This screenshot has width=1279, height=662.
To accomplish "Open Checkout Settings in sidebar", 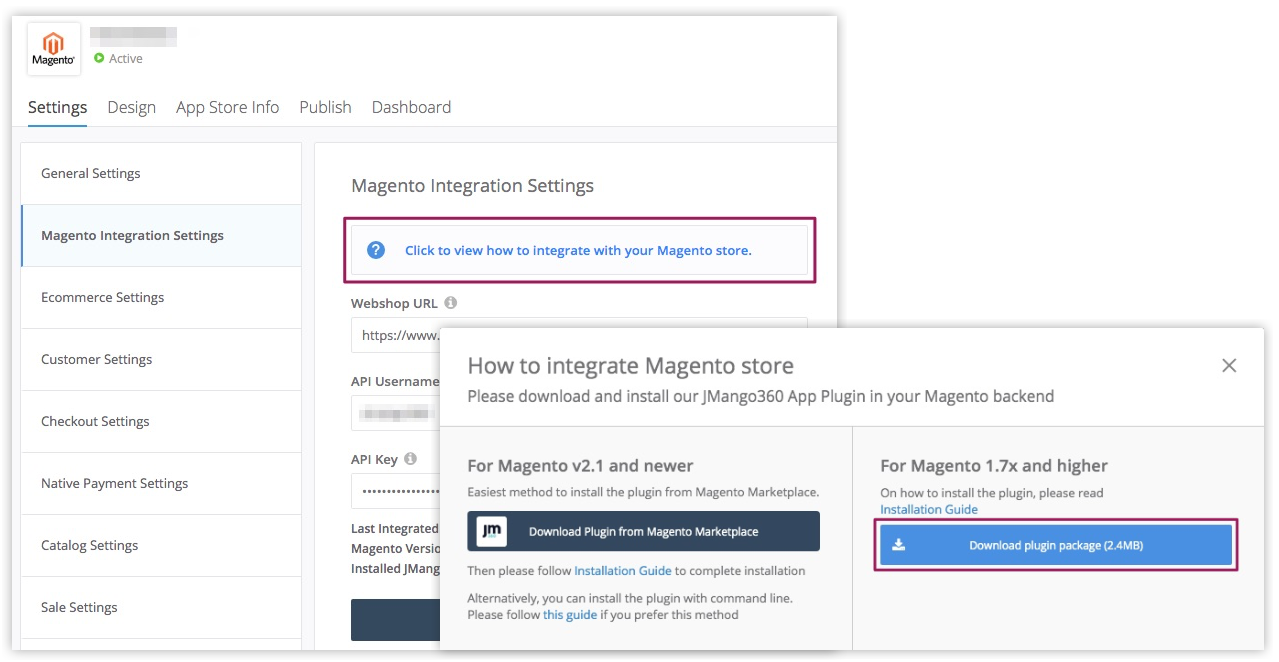I will click(x=161, y=421).
